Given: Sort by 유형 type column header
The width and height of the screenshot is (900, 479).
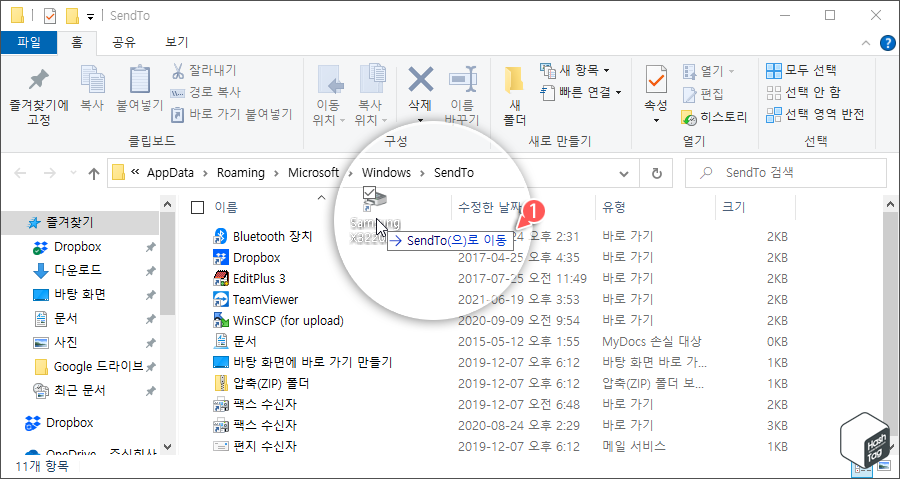Looking at the screenshot, I should (614, 208).
